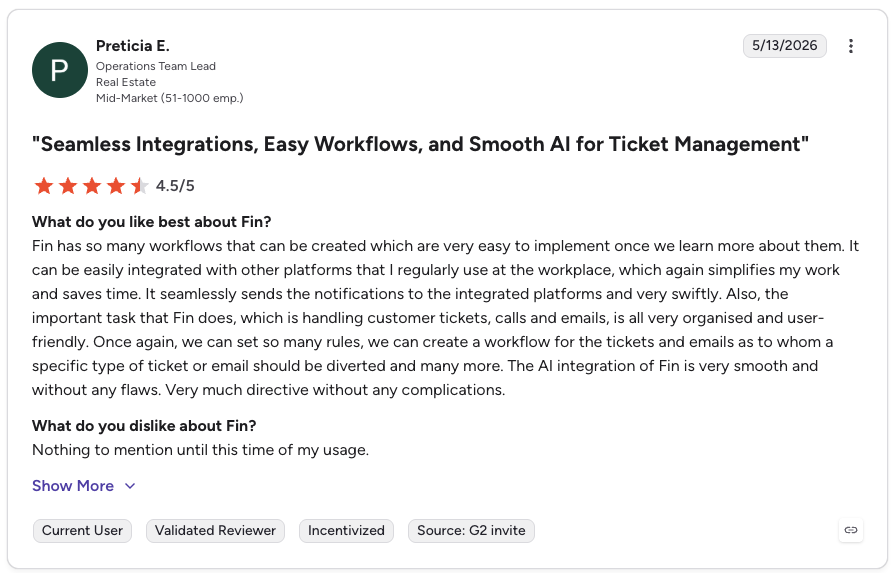
Task: Select the Current User tag
Action: pos(82,531)
